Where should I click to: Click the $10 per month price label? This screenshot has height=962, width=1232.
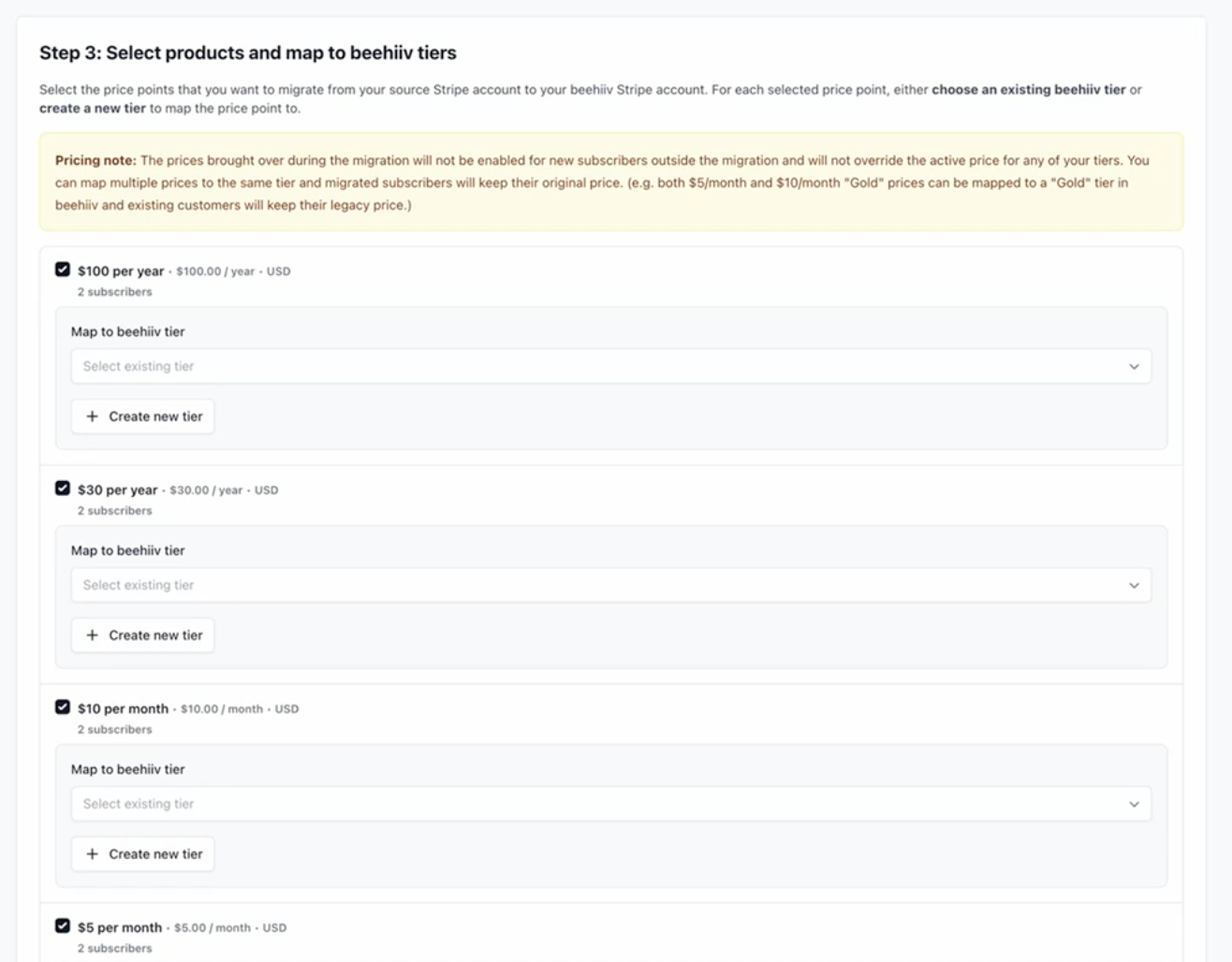coord(123,709)
